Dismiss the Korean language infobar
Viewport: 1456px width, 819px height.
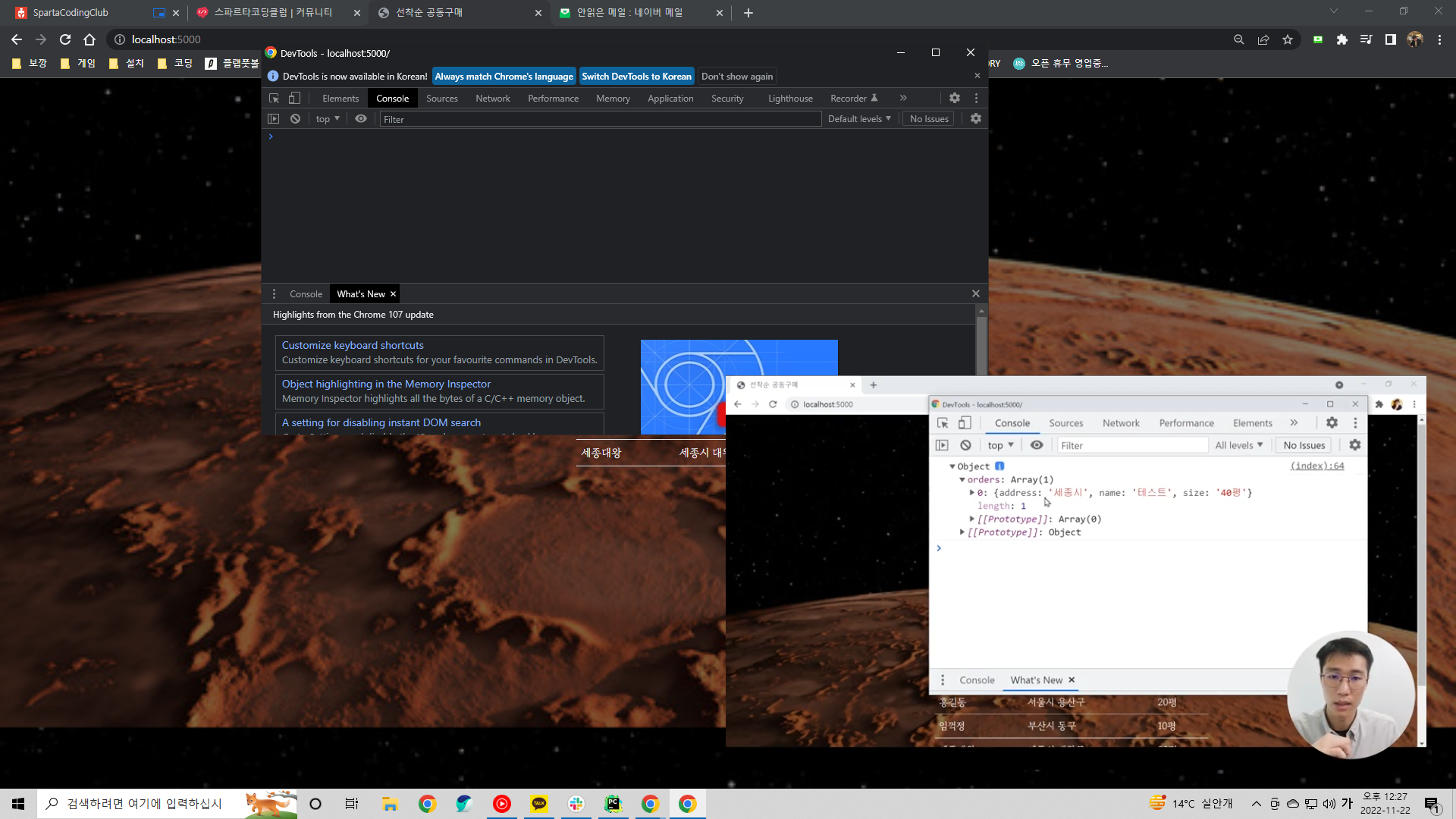(977, 76)
